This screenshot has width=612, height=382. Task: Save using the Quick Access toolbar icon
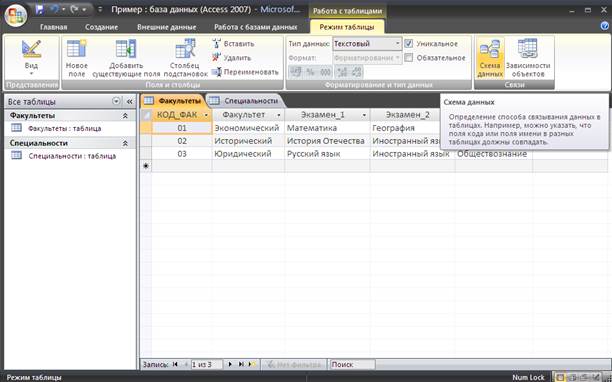tap(39, 9)
